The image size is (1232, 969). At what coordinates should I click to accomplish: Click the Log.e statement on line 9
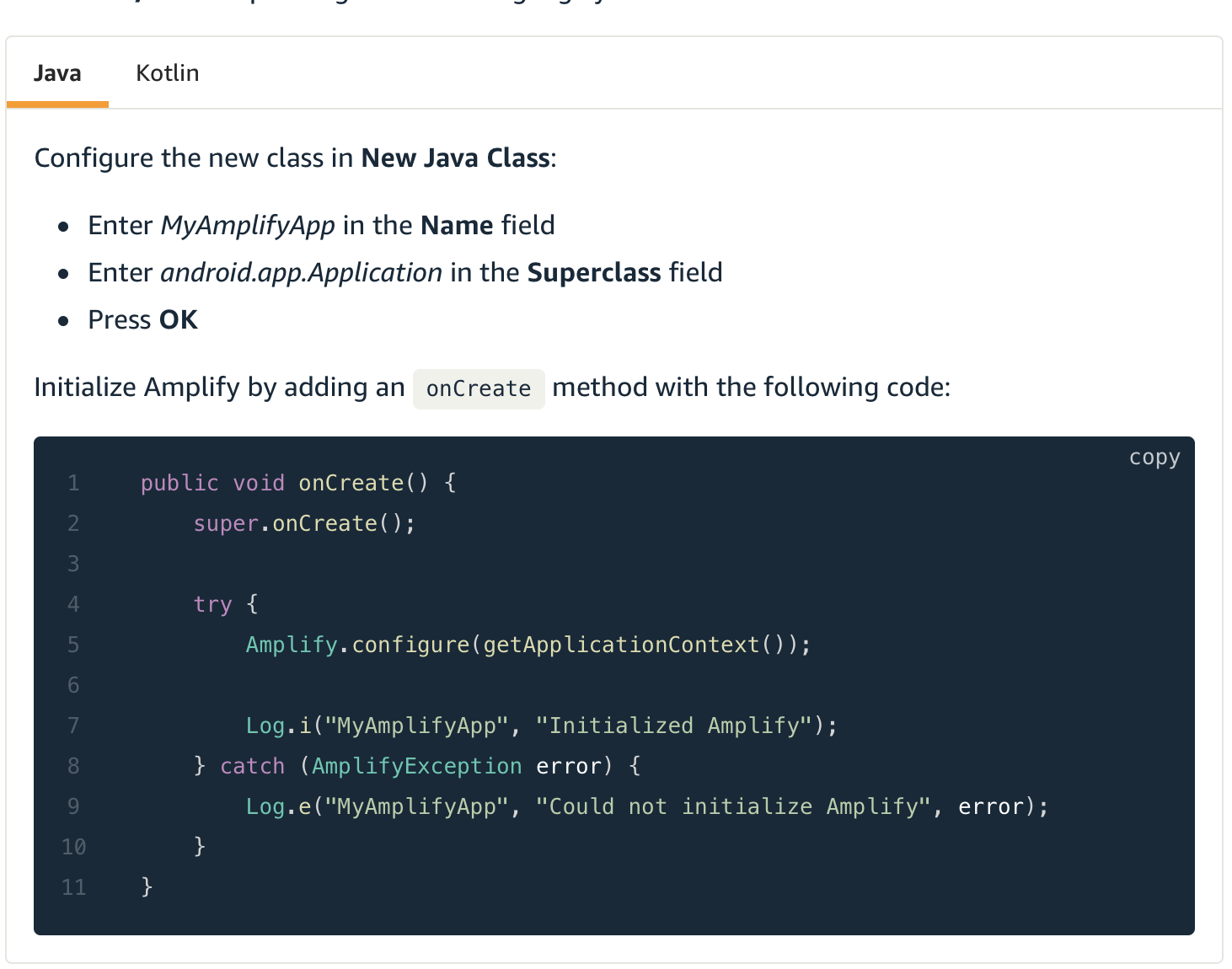tap(645, 806)
